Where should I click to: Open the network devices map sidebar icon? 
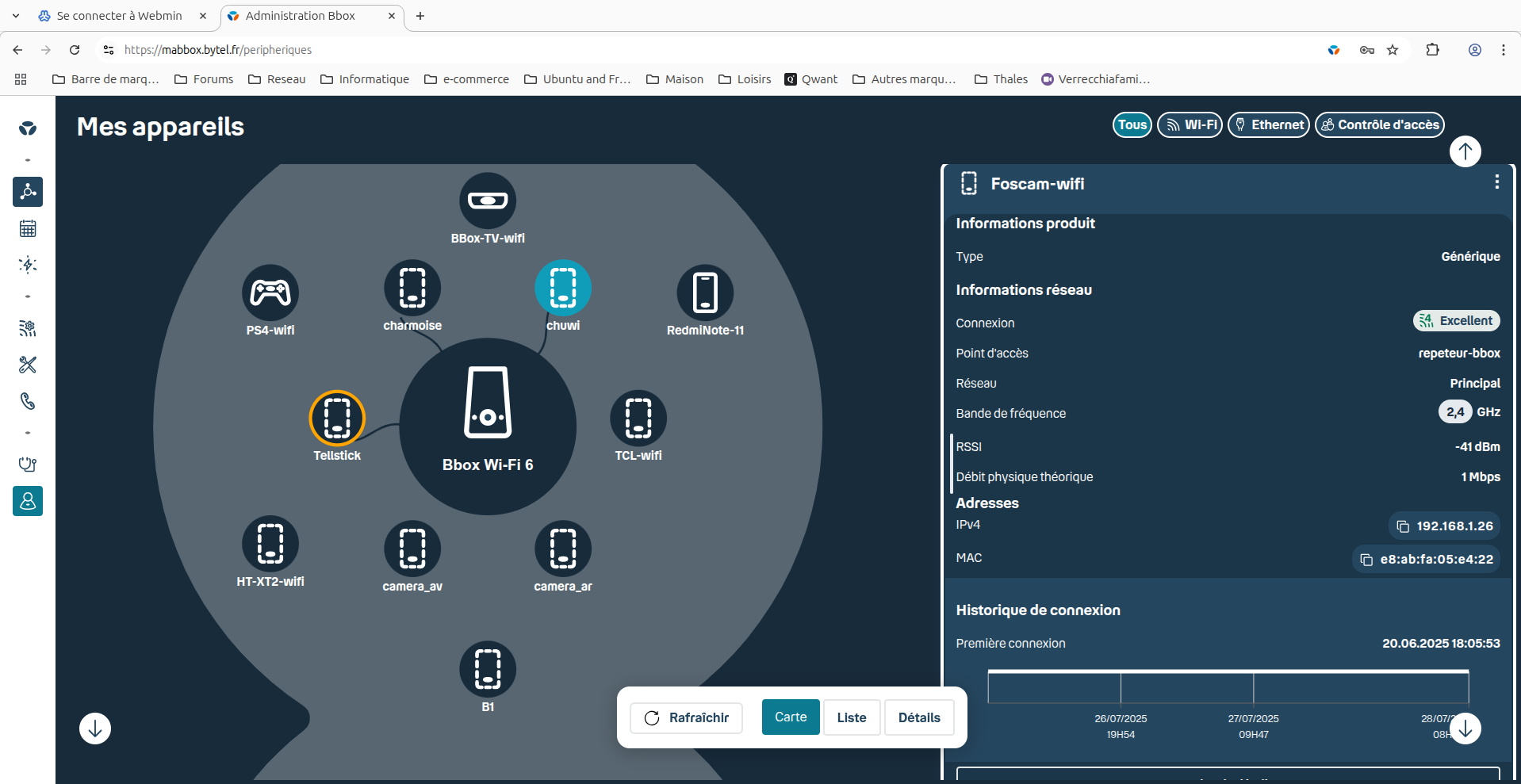coord(28,192)
